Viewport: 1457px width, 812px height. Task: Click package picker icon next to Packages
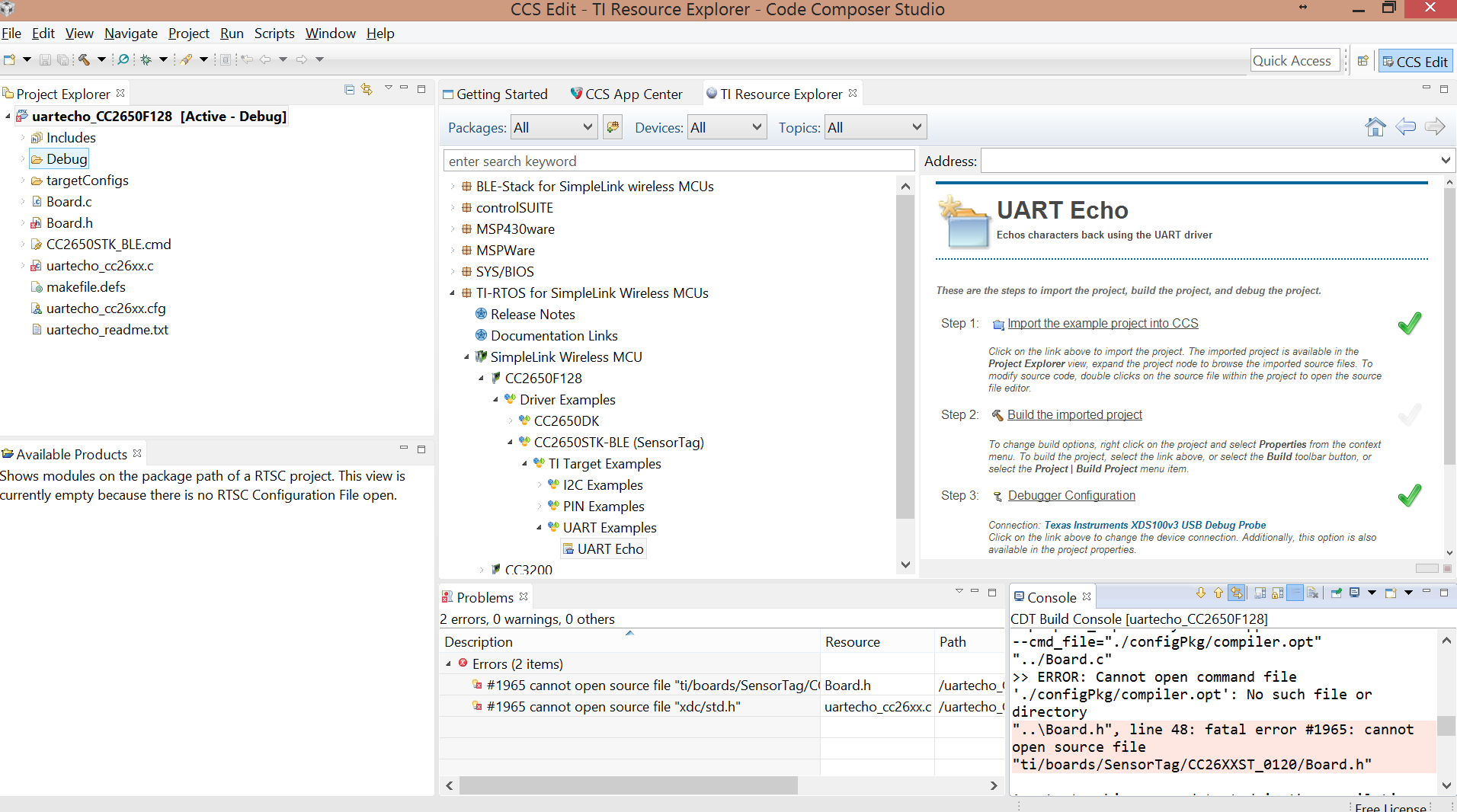pyautogui.click(x=613, y=127)
